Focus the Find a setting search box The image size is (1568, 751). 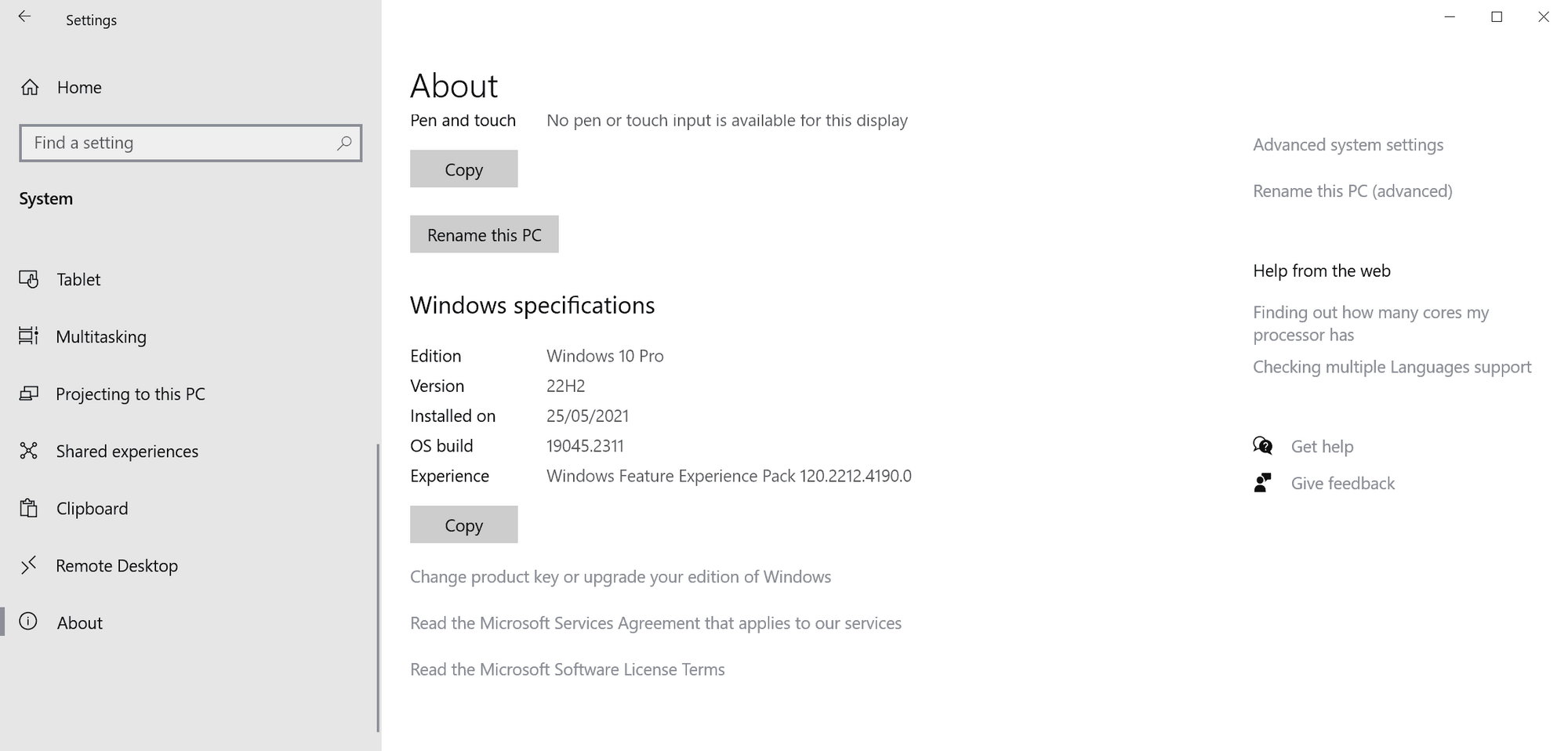tap(191, 143)
